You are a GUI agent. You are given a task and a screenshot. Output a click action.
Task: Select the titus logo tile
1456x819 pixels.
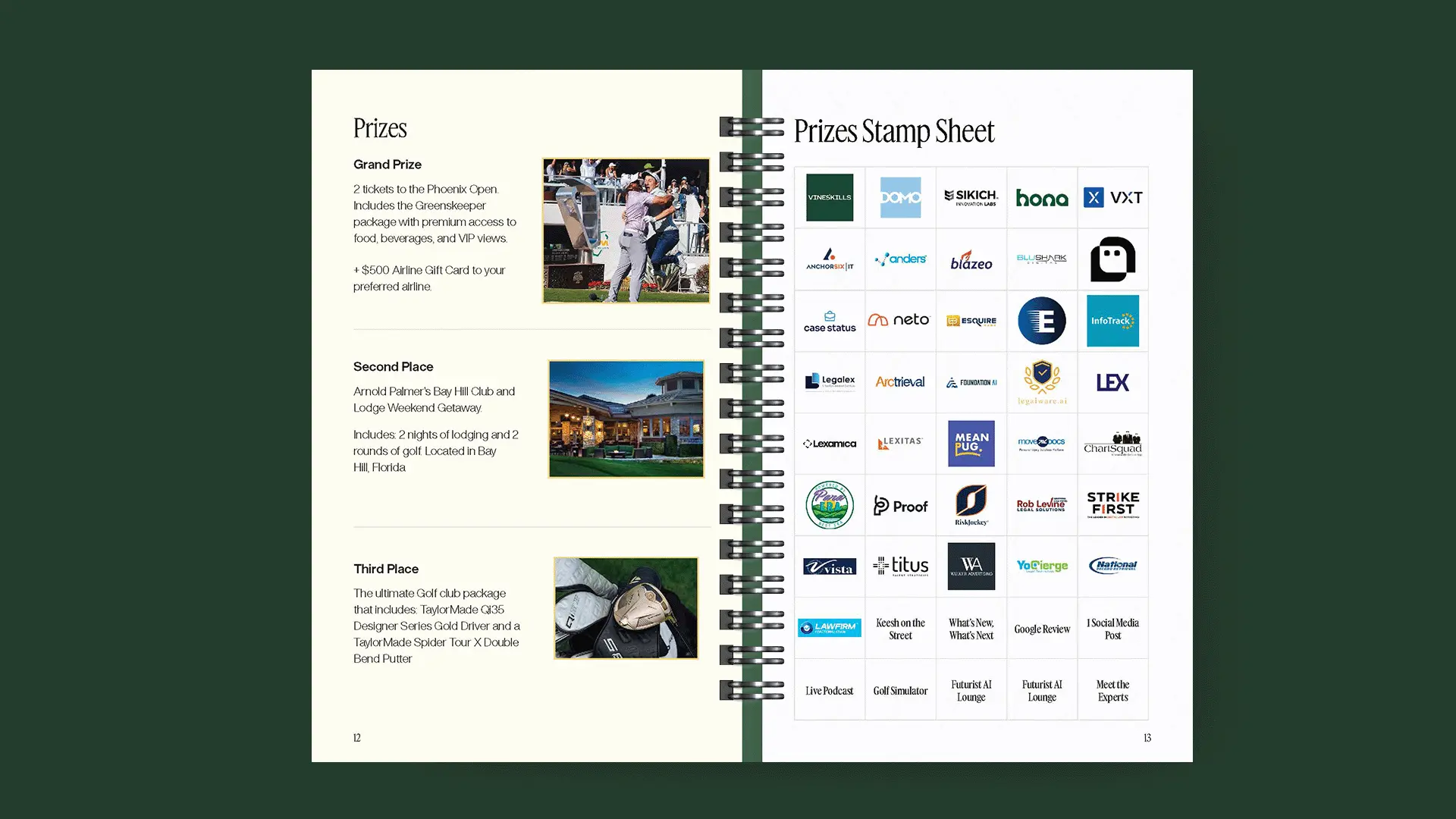tap(900, 566)
